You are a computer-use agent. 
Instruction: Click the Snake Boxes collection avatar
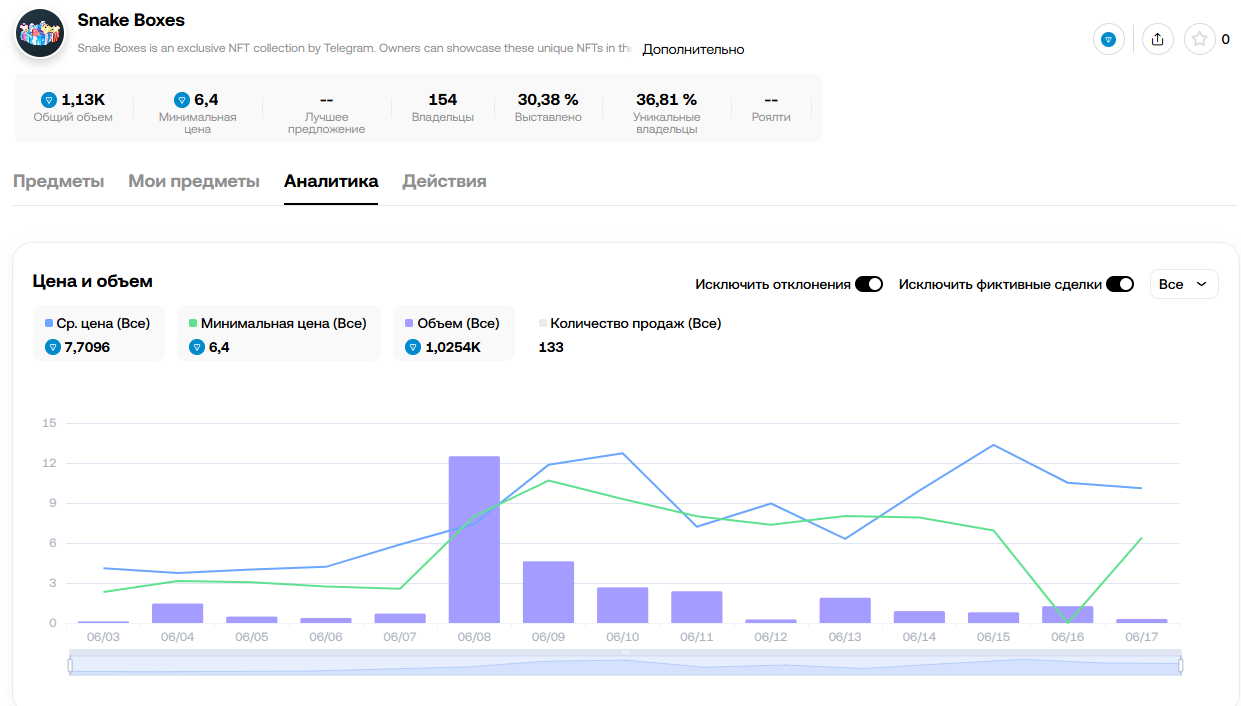[x=40, y=33]
